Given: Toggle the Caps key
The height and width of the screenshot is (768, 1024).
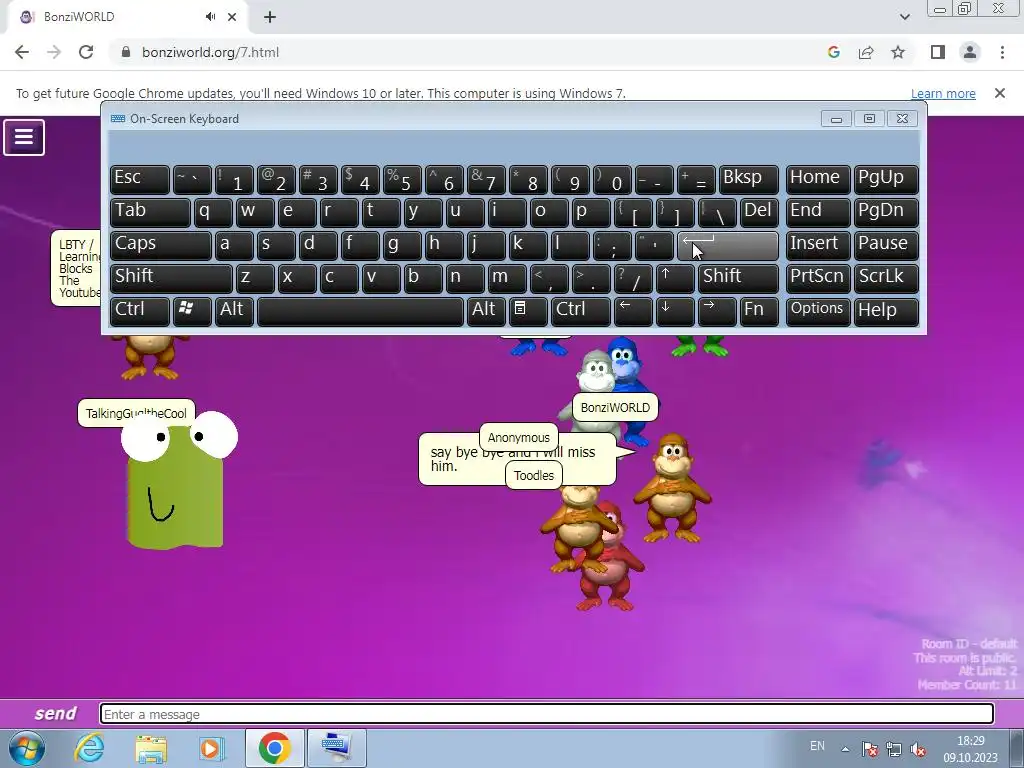Looking at the screenshot, I should [161, 245].
